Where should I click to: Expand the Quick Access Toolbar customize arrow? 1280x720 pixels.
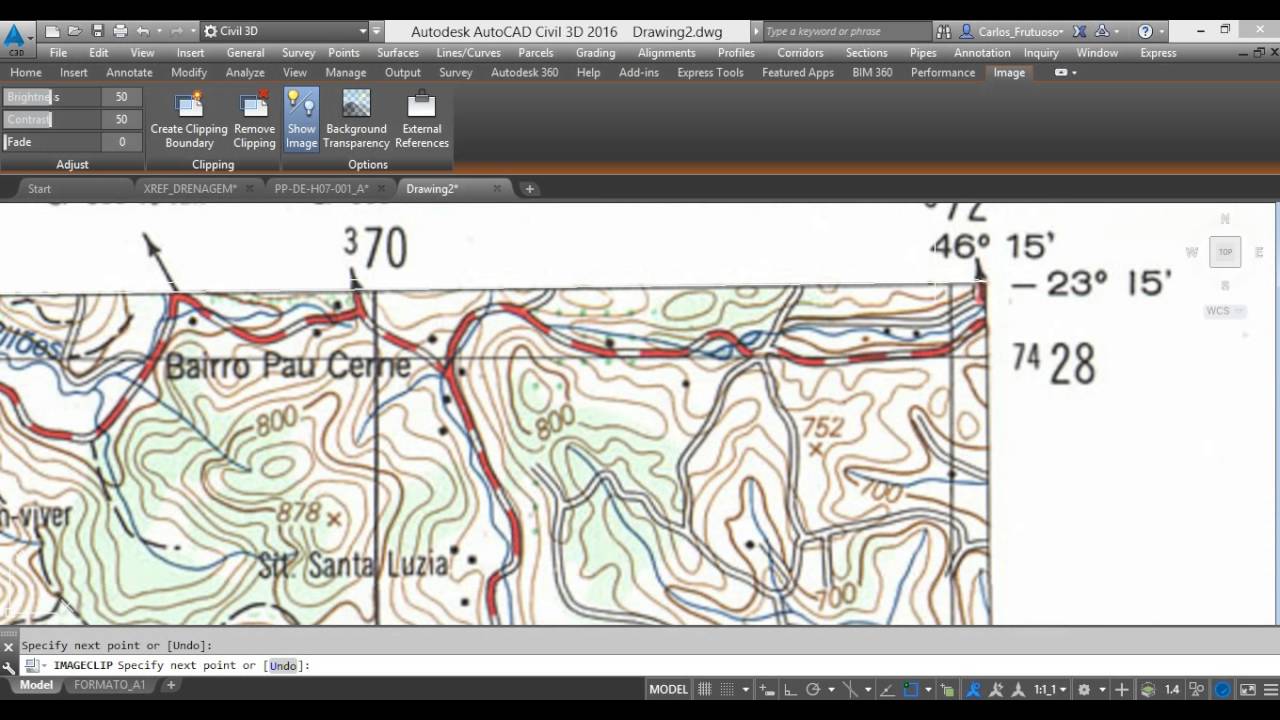[x=376, y=31]
